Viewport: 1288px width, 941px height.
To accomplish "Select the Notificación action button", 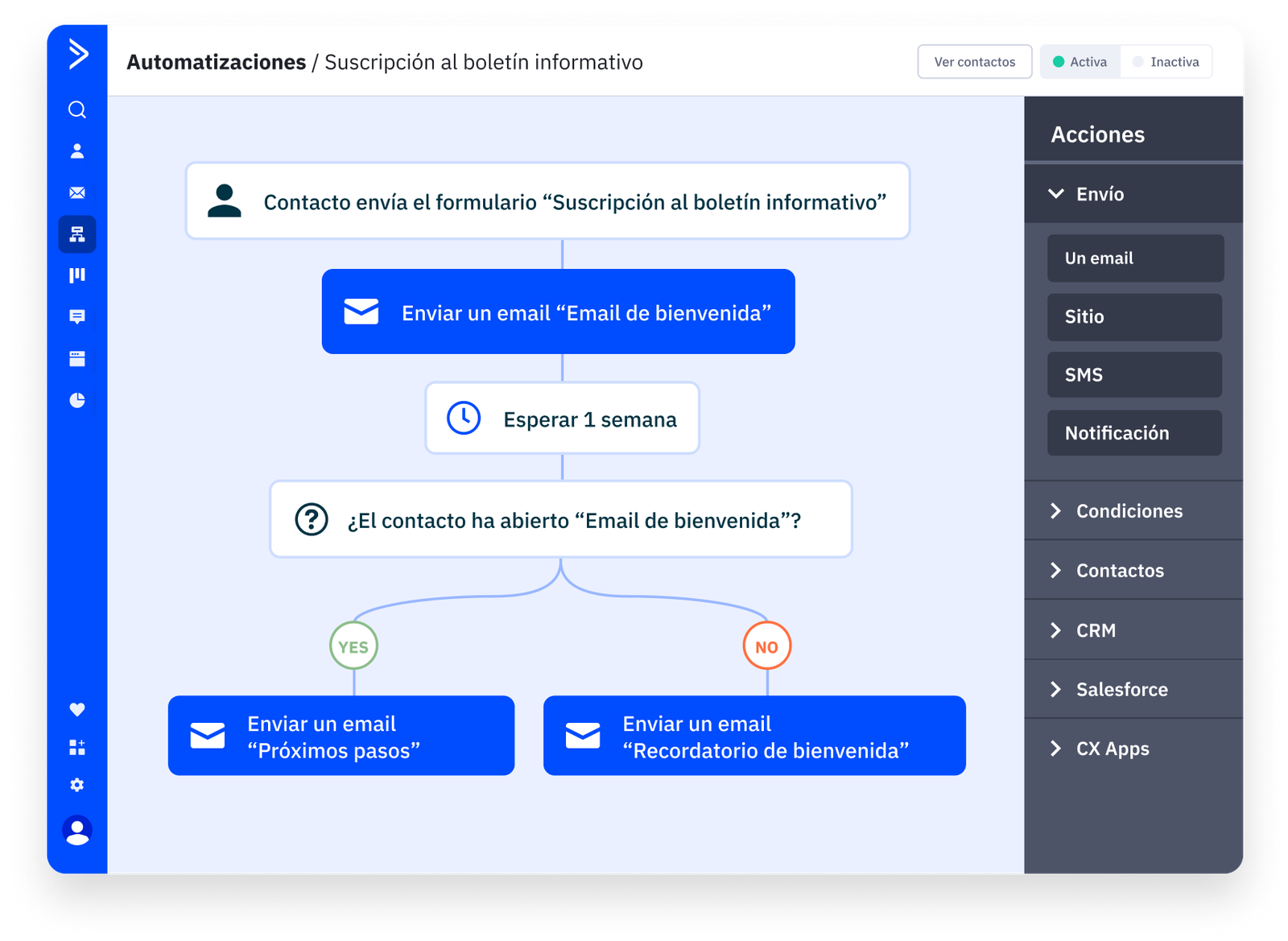I will coord(1134,433).
